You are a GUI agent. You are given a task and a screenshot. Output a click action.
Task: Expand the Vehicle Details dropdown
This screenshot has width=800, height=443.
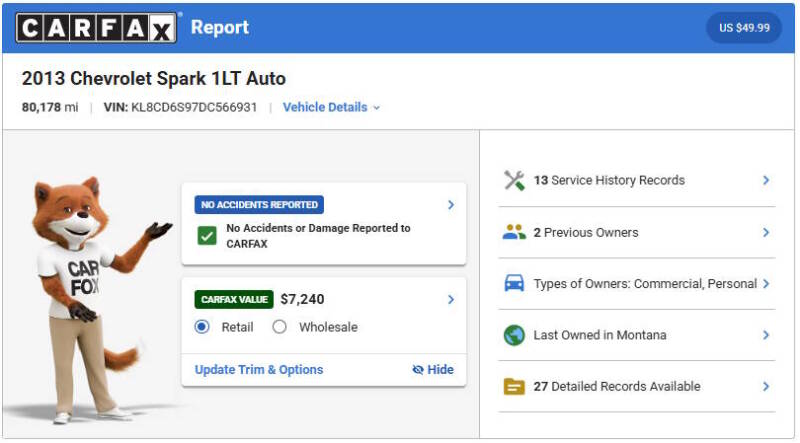click(x=331, y=107)
